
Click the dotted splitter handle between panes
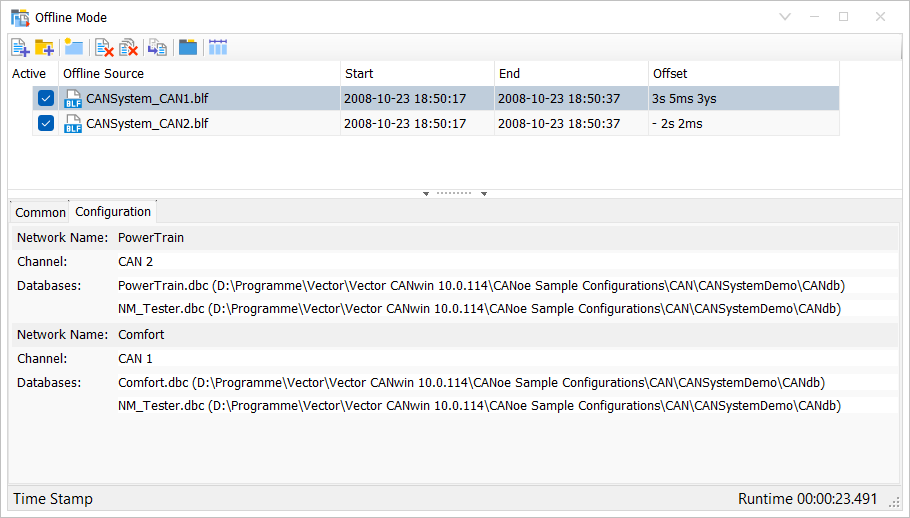point(454,193)
